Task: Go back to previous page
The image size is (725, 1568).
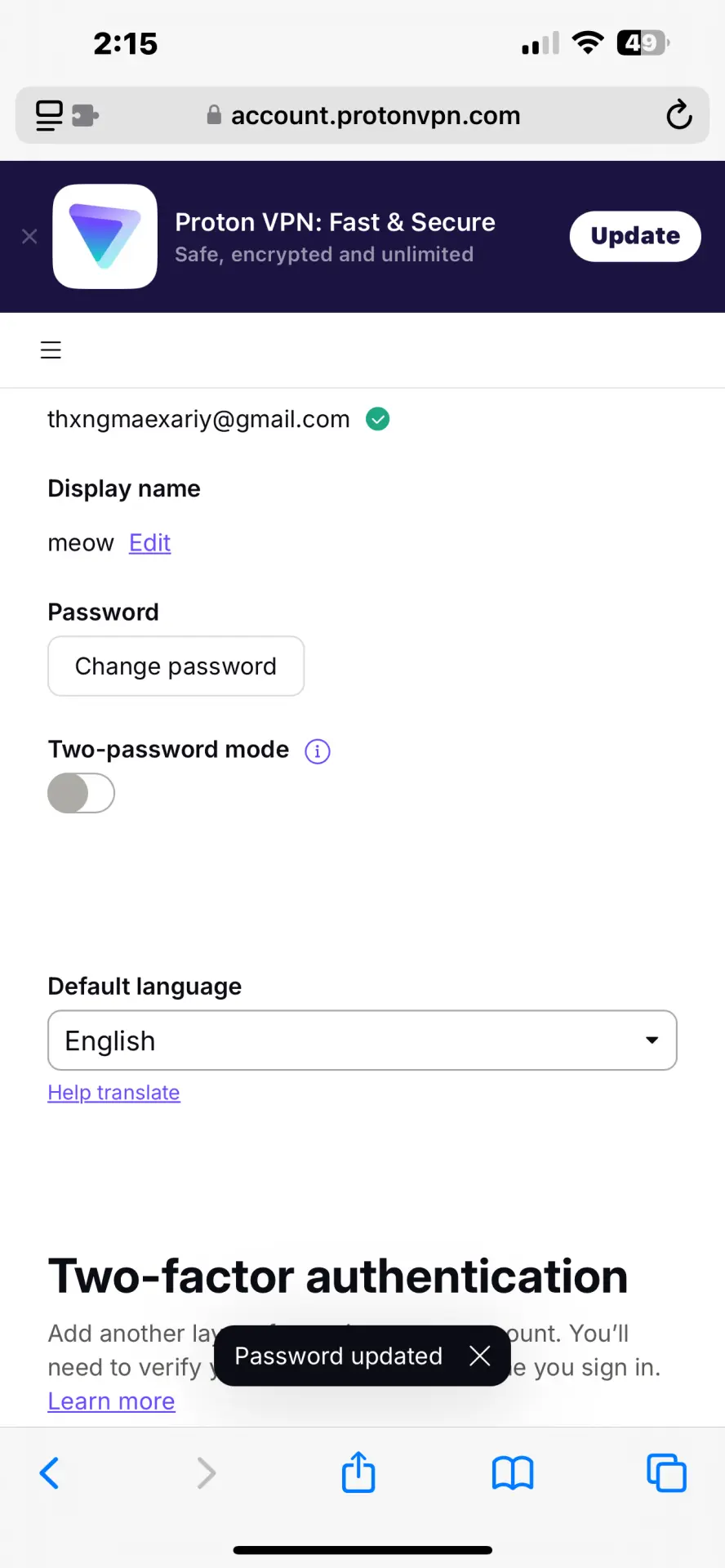Action: click(50, 1473)
